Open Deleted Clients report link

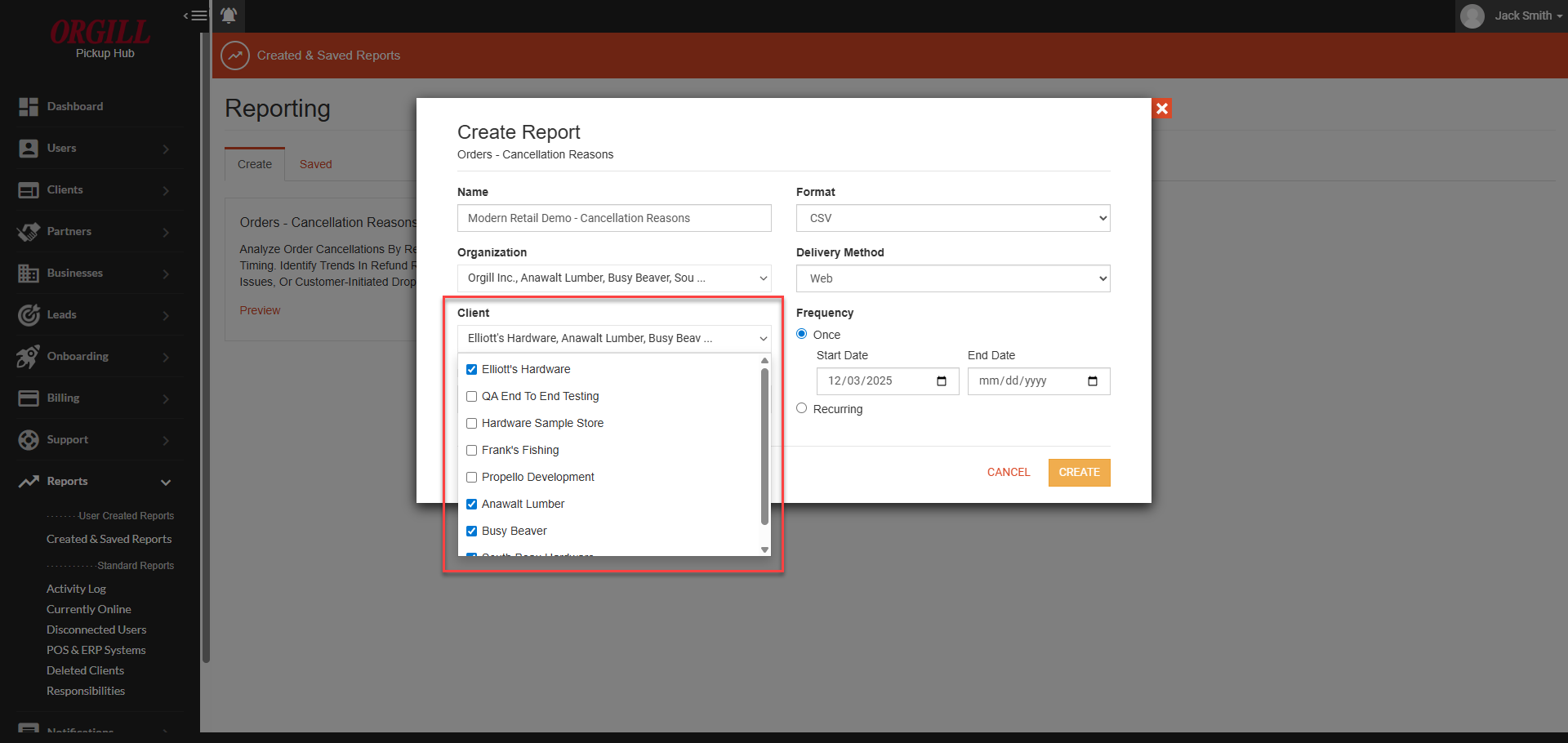coord(86,671)
